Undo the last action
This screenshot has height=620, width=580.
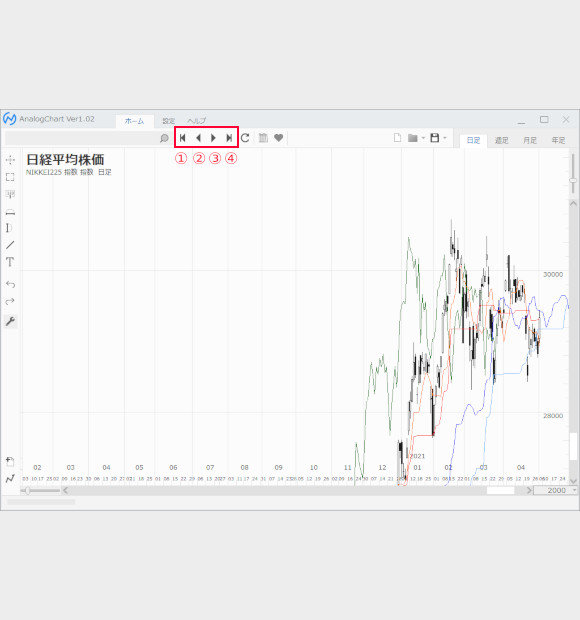pyautogui.click(x=10, y=284)
